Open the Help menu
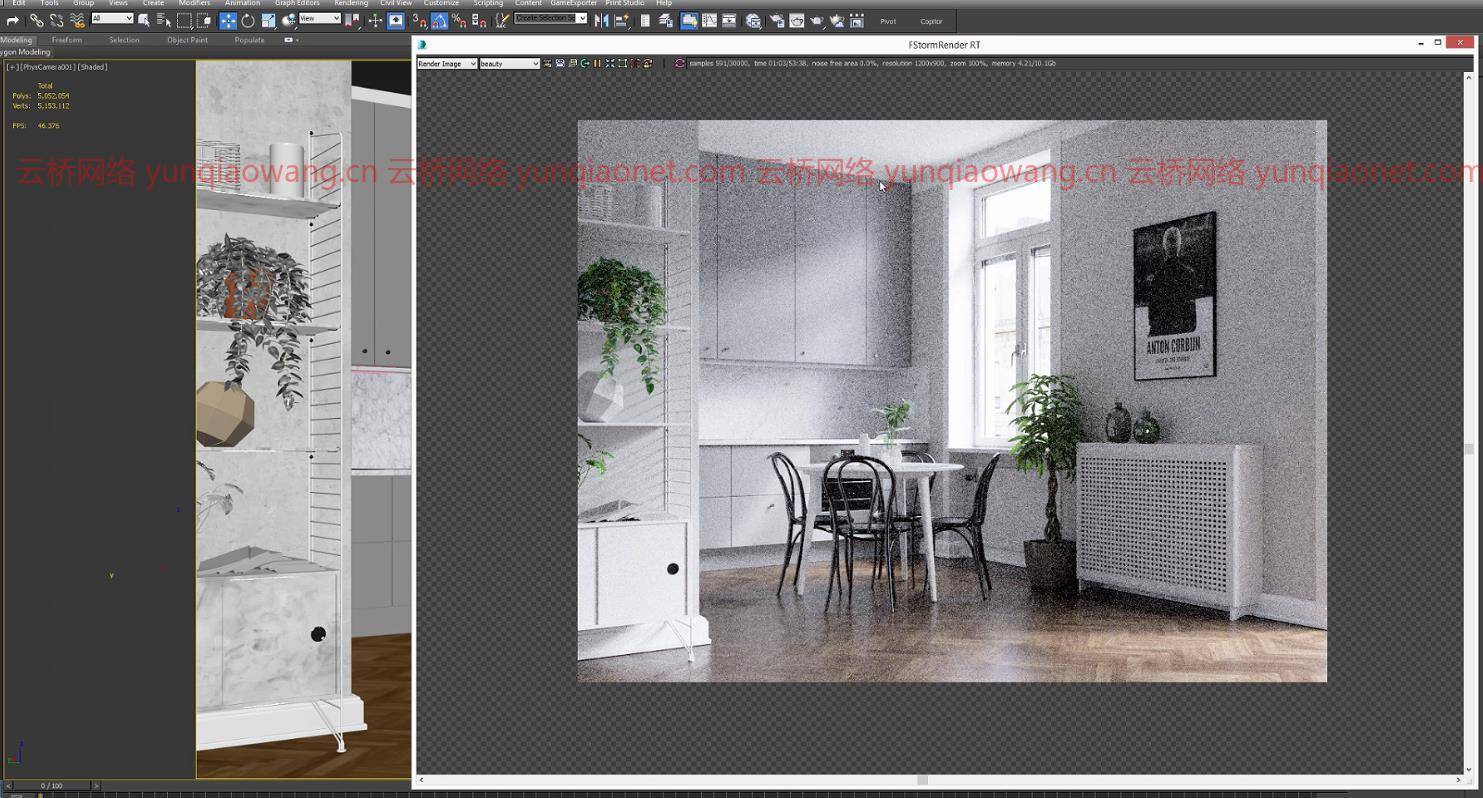 point(664,3)
